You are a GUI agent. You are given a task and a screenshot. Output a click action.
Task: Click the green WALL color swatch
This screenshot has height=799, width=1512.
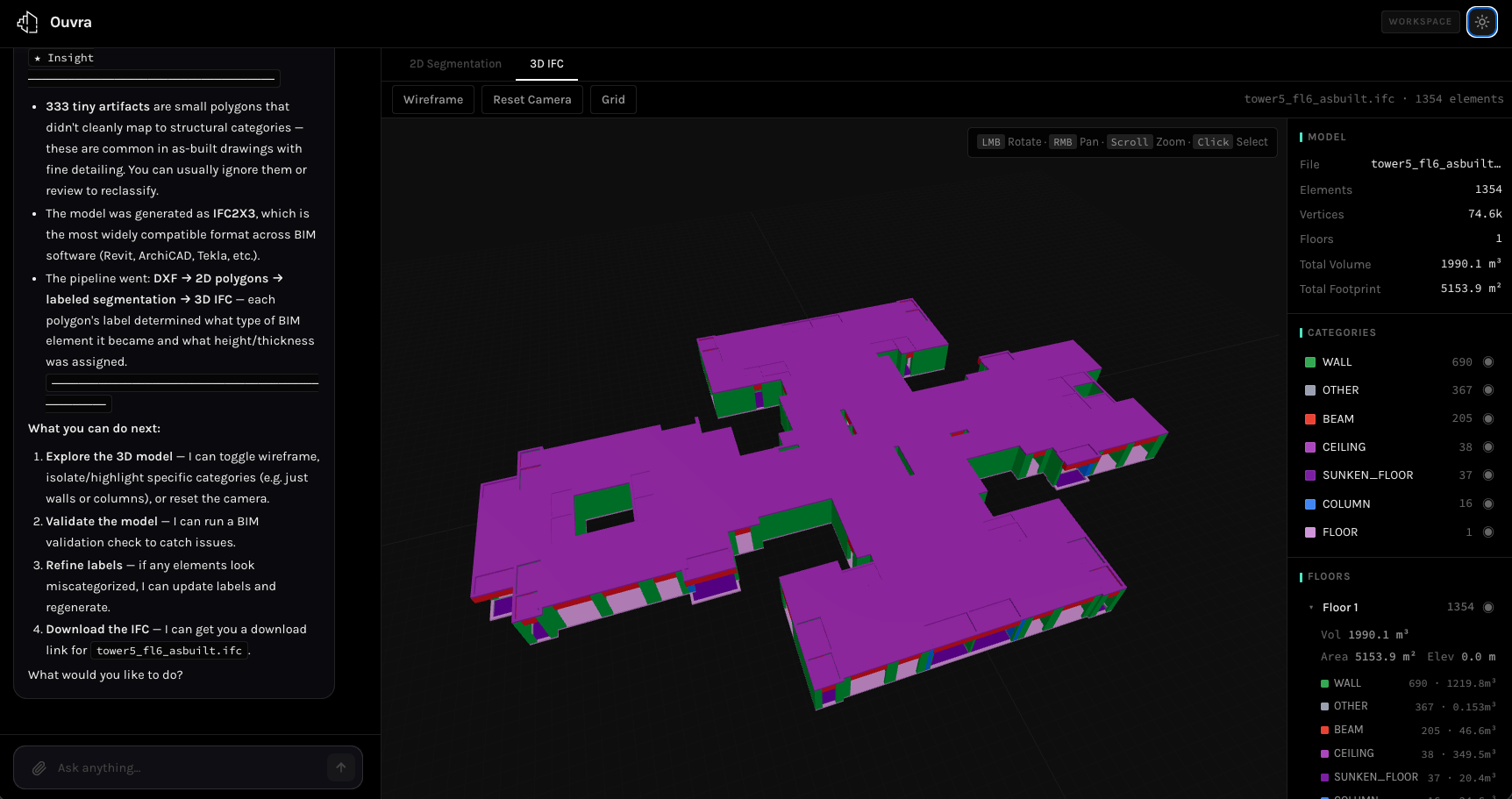(1312, 361)
